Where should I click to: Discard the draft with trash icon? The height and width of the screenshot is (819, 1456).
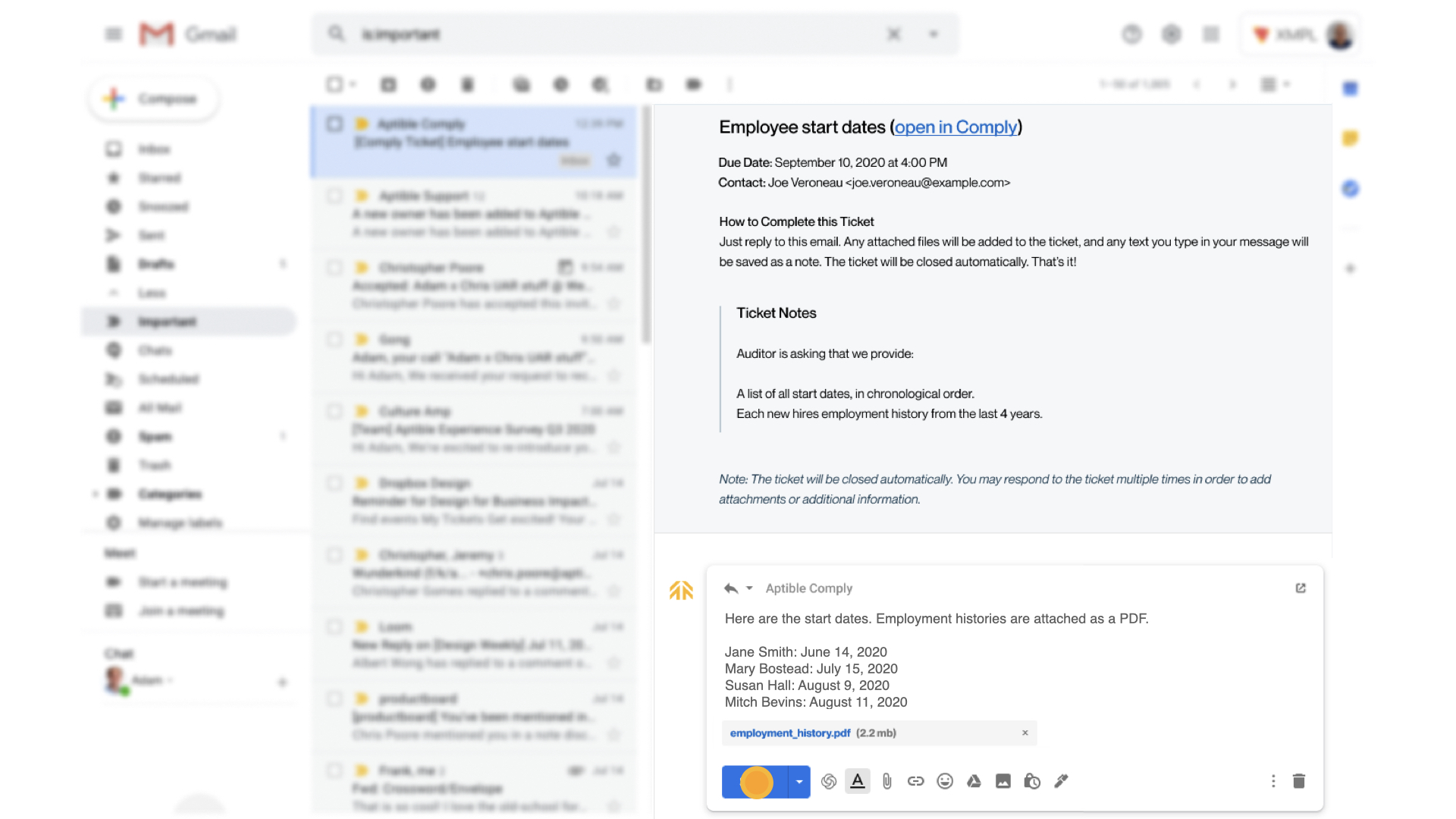pos(1298,781)
